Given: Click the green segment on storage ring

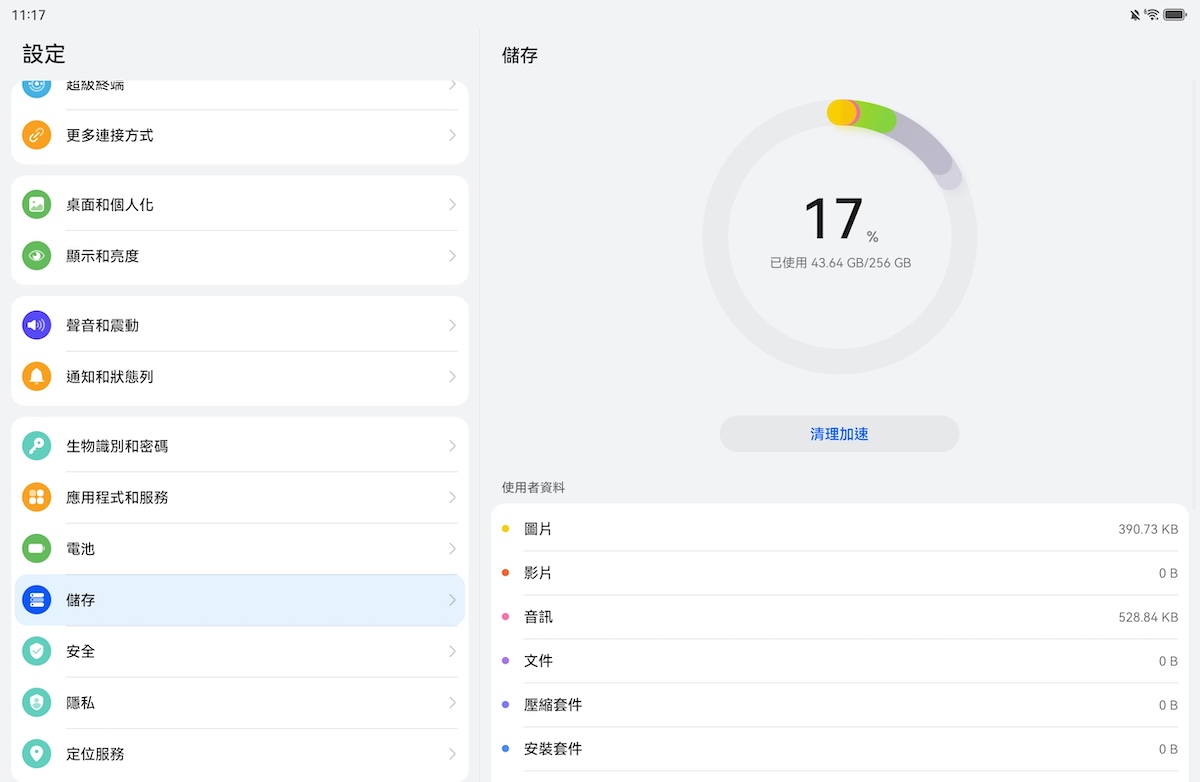Looking at the screenshot, I should pyautogui.click(x=876, y=117).
